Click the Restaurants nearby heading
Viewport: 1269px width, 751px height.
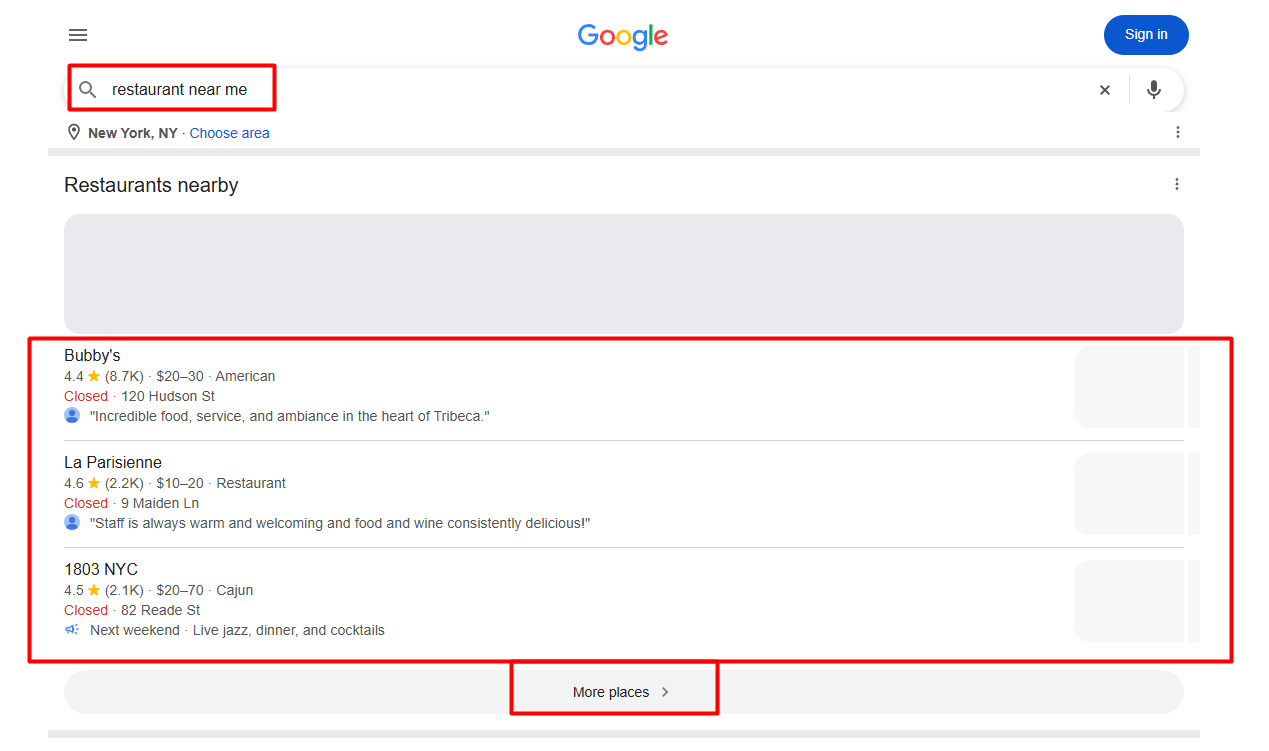click(151, 185)
